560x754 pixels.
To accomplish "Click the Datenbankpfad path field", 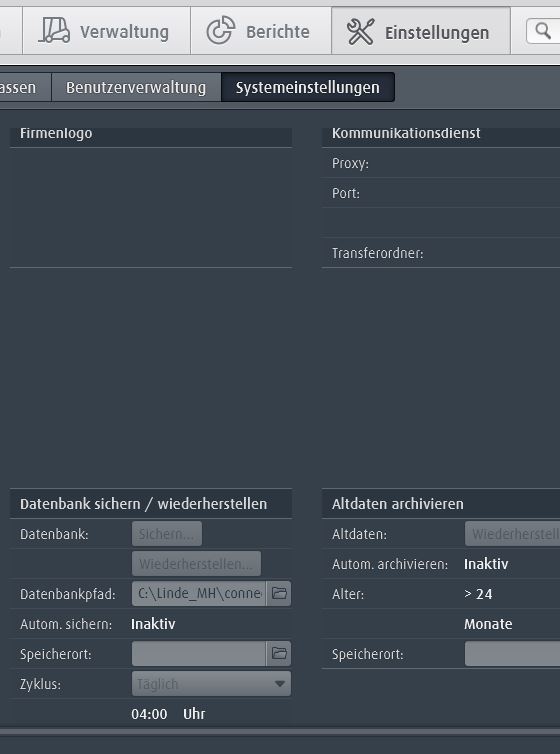I will 199,593.
